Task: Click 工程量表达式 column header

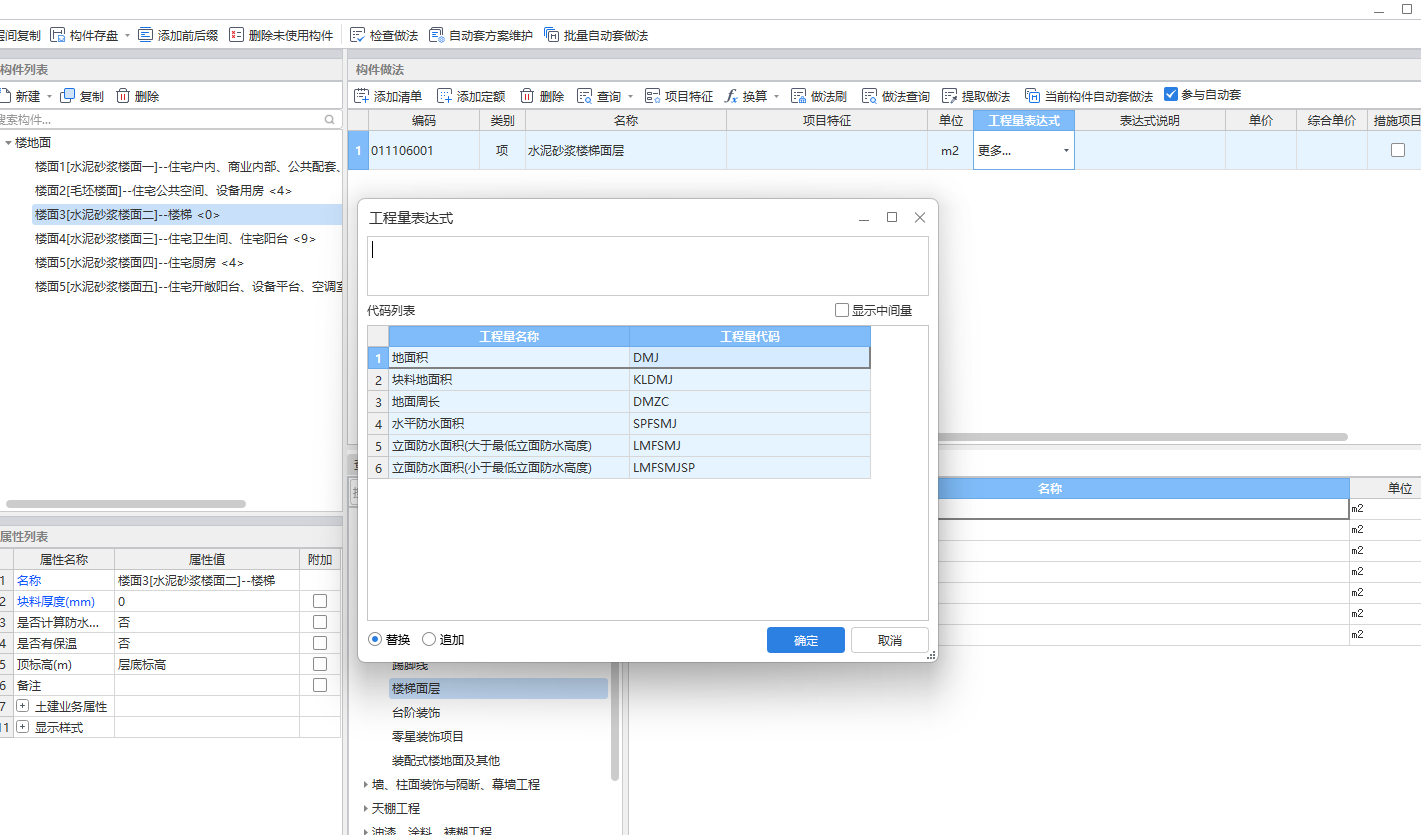Action: click(x=1024, y=120)
